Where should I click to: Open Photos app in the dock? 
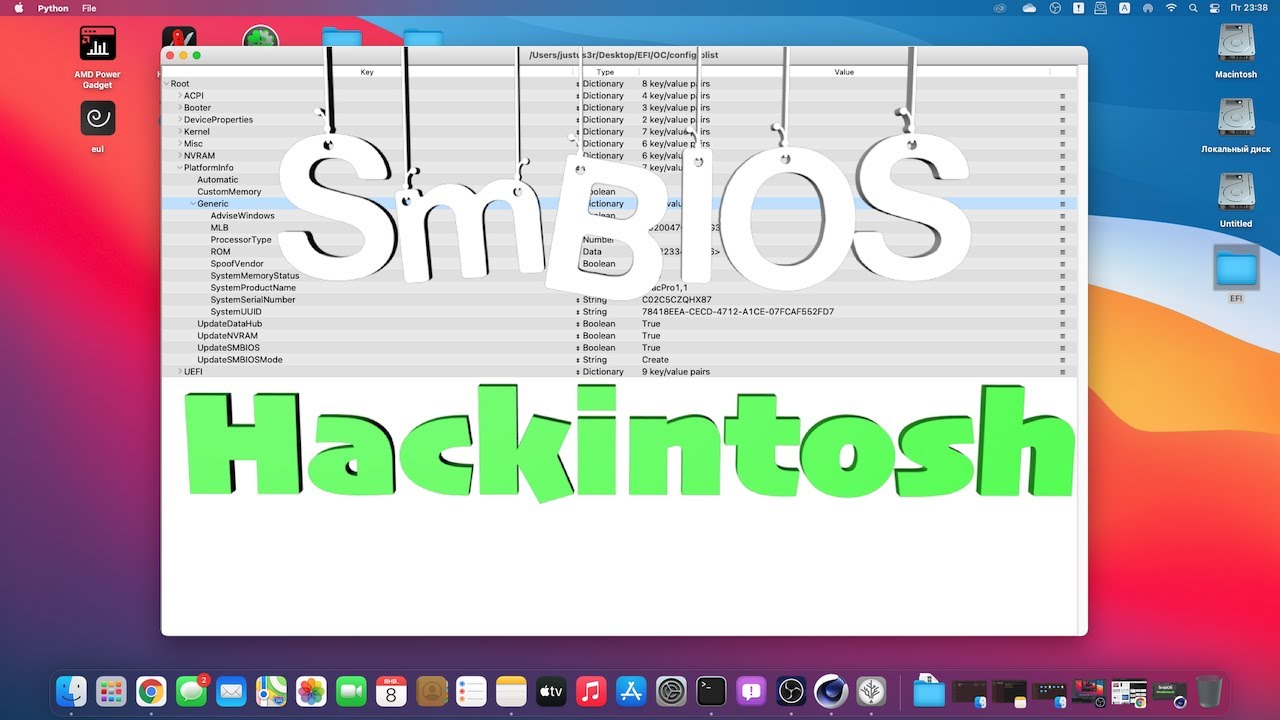click(x=311, y=691)
